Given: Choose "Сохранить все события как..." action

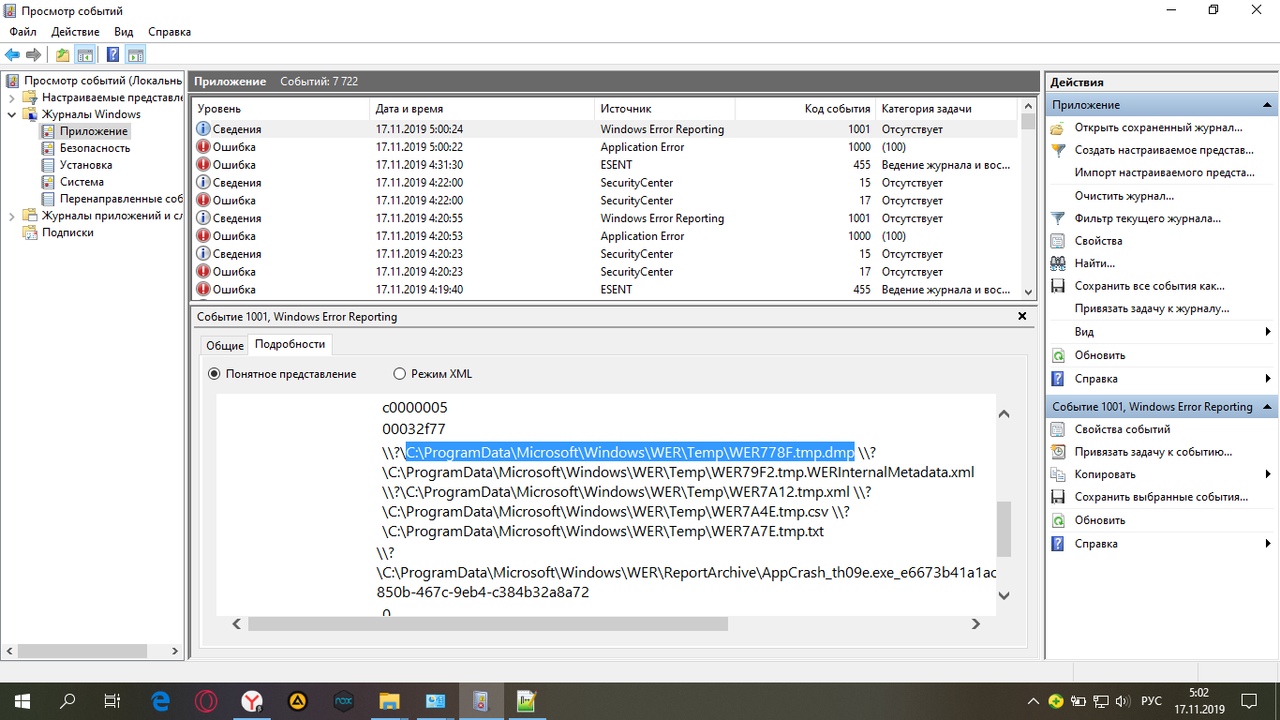Looking at the screenshot, I should [1149, 286].
